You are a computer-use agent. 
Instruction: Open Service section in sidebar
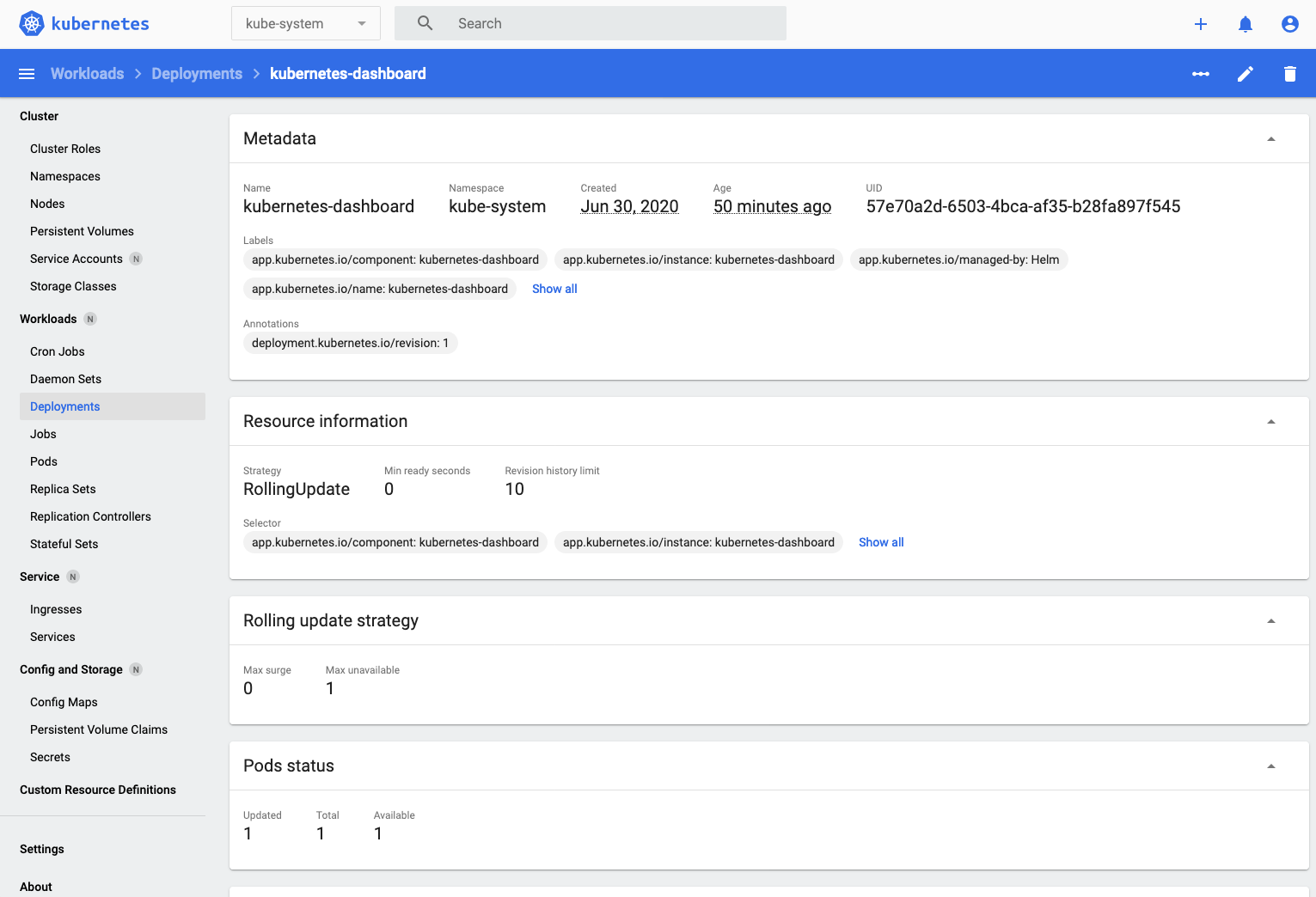[x=40, y=577]
